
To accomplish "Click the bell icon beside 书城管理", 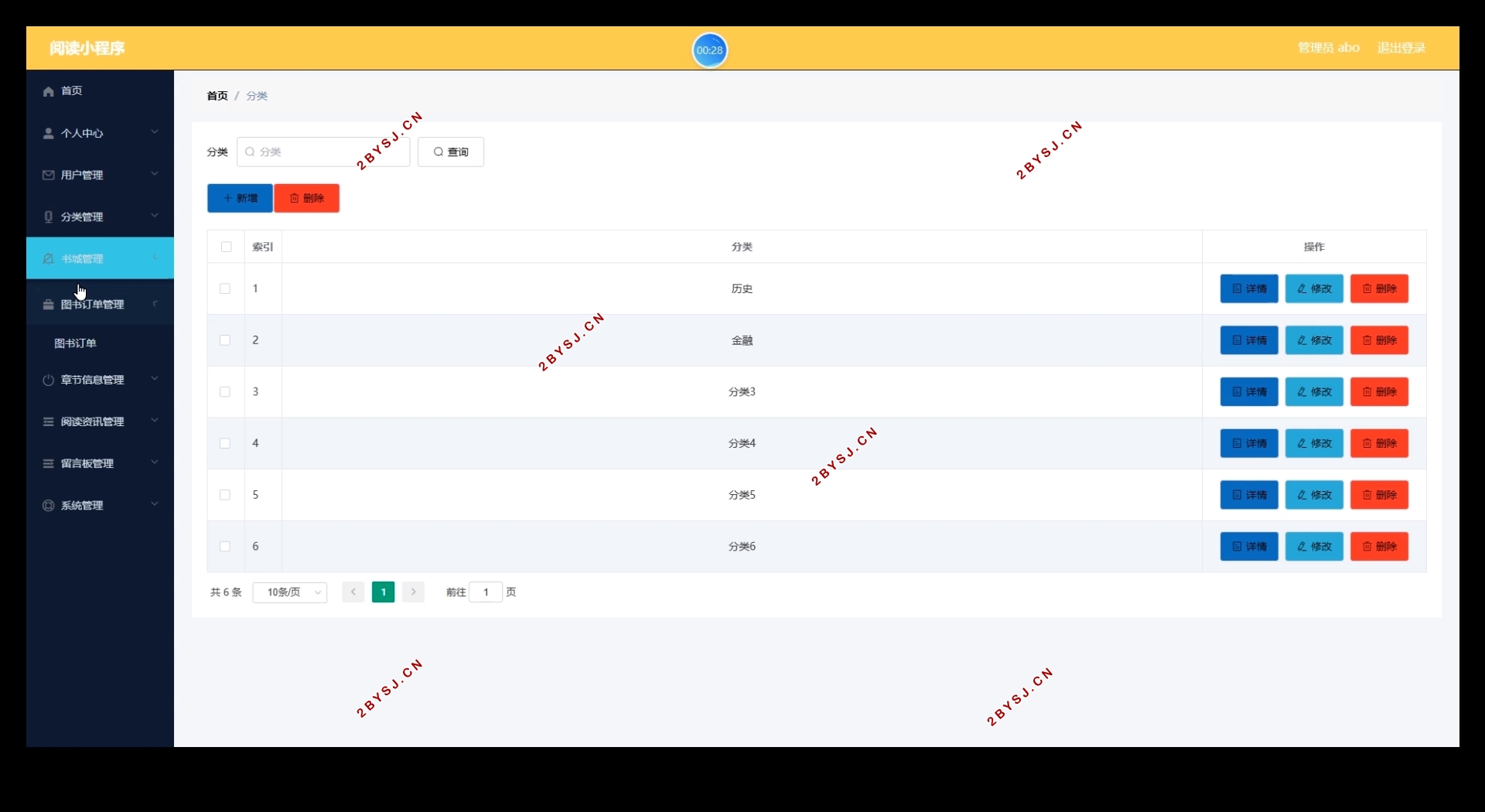I will pos(49,258).
